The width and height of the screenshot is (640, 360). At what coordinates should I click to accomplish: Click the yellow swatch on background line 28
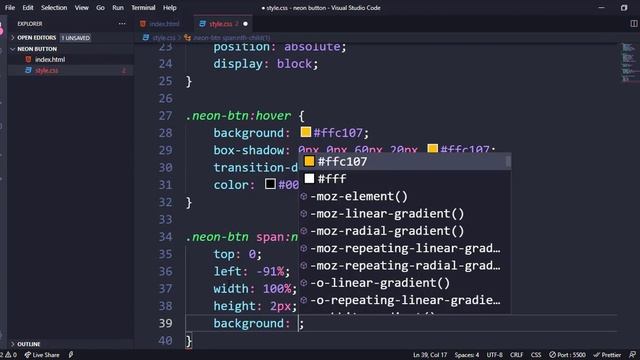(306, 132)
